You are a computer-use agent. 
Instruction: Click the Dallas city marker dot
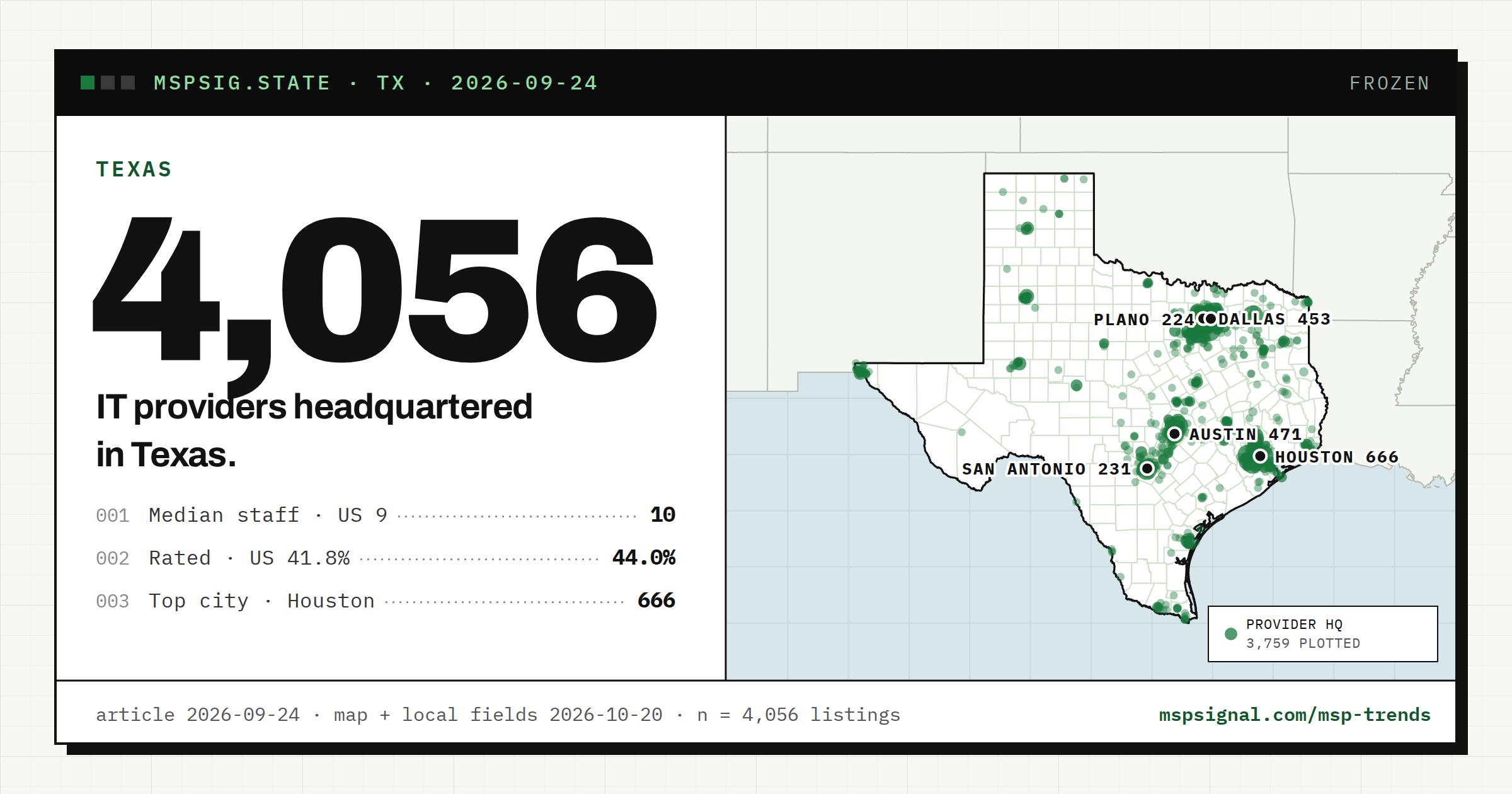pos(1210,318)
